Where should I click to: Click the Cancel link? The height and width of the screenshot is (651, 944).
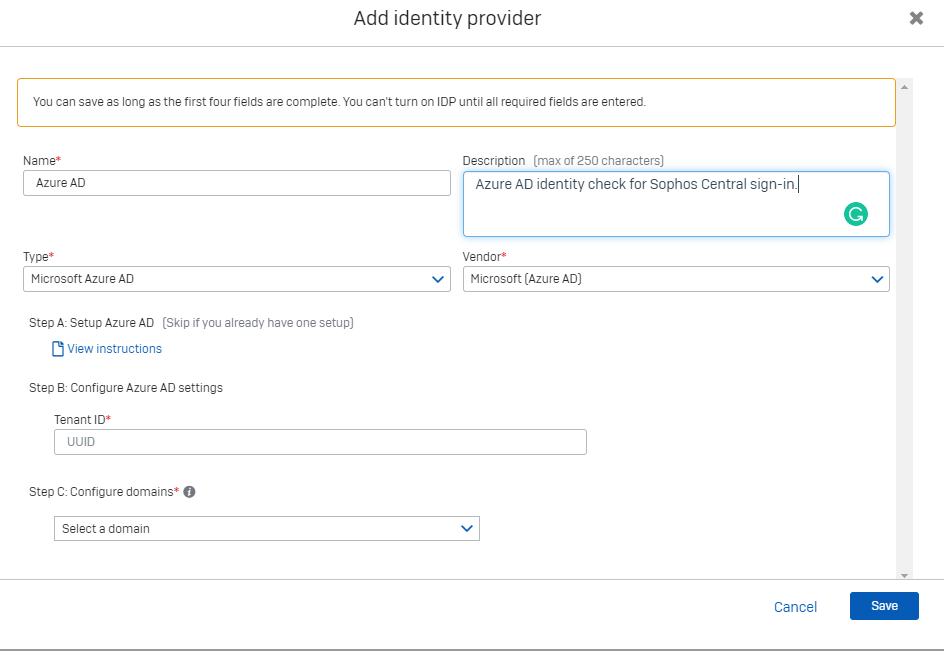pos(795,607)
